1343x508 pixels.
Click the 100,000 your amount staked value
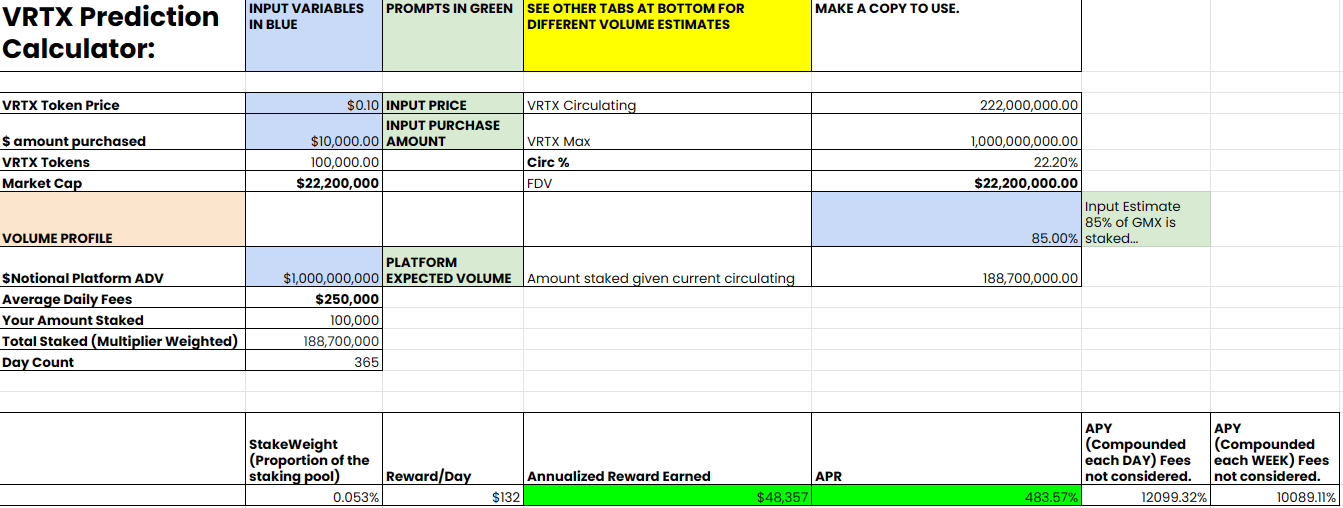[314, 320]
